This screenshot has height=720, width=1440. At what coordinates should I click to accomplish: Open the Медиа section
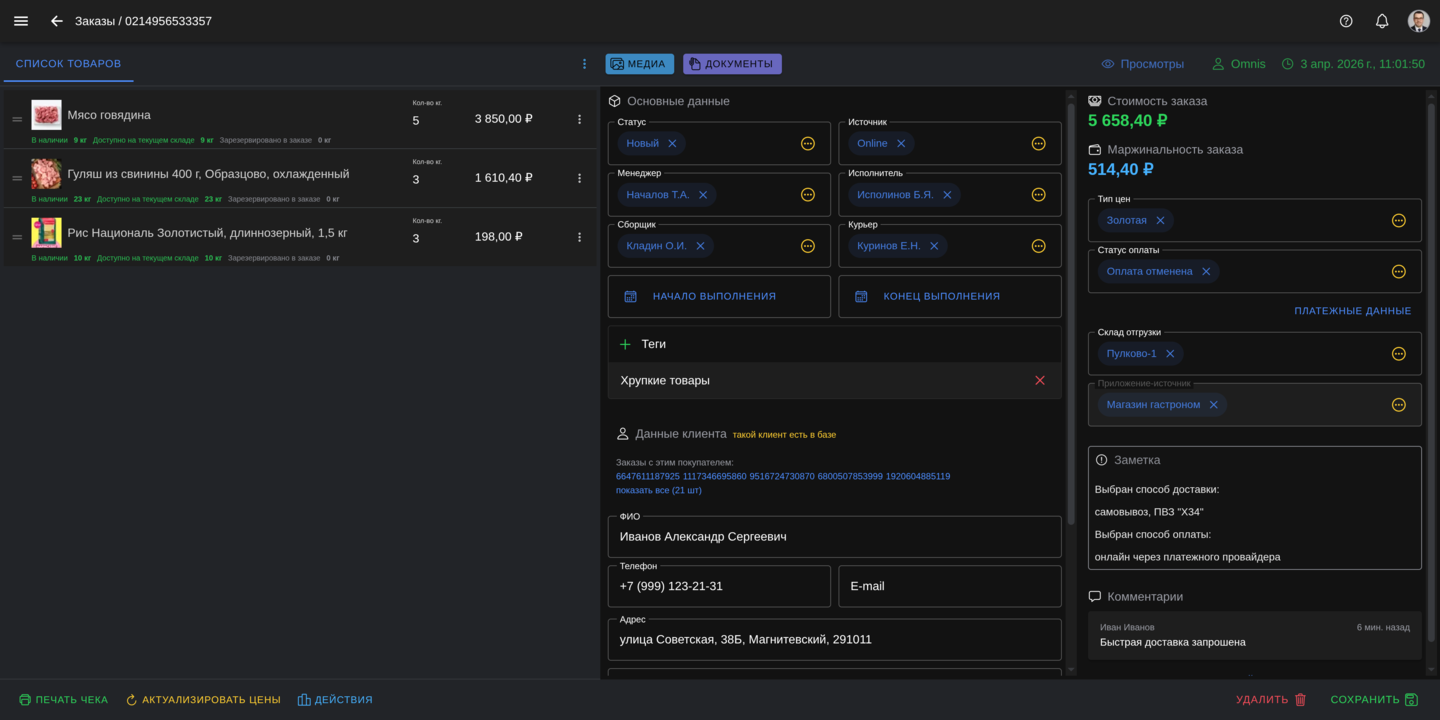click(x=639, y=64)
